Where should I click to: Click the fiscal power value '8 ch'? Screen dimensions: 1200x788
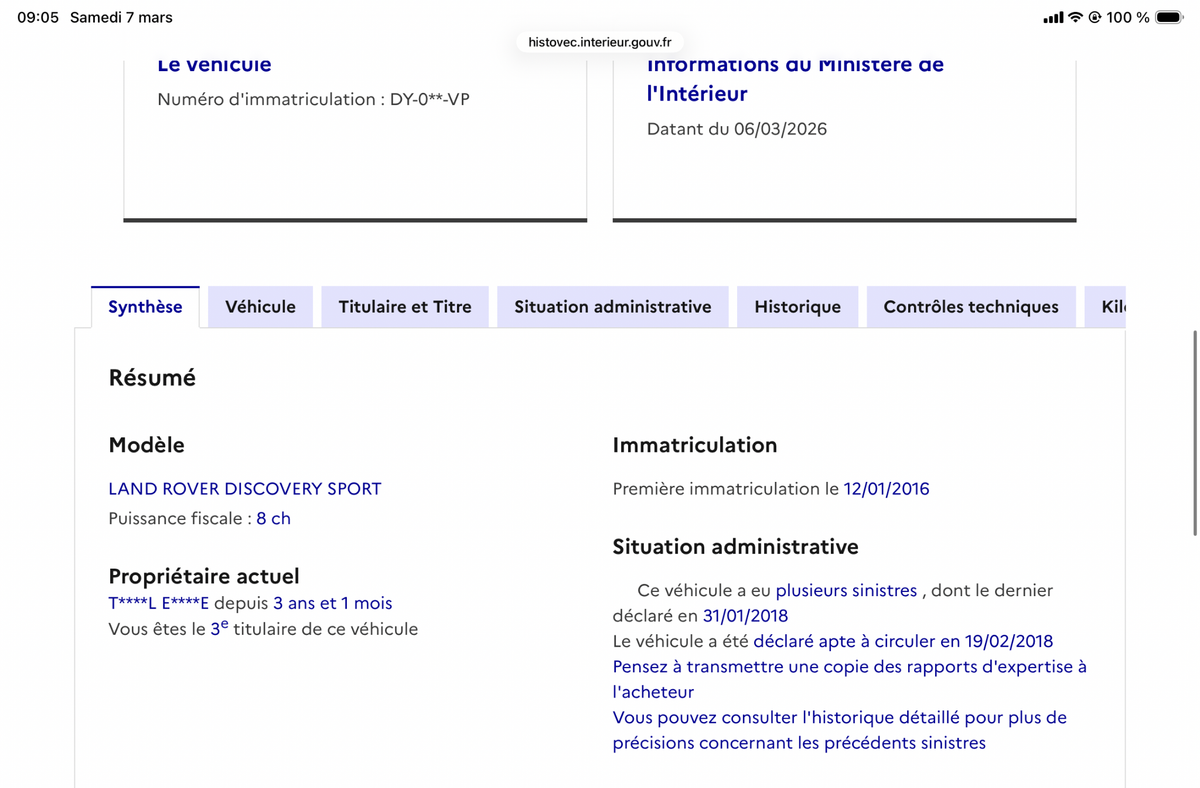(x=274, y=518)
